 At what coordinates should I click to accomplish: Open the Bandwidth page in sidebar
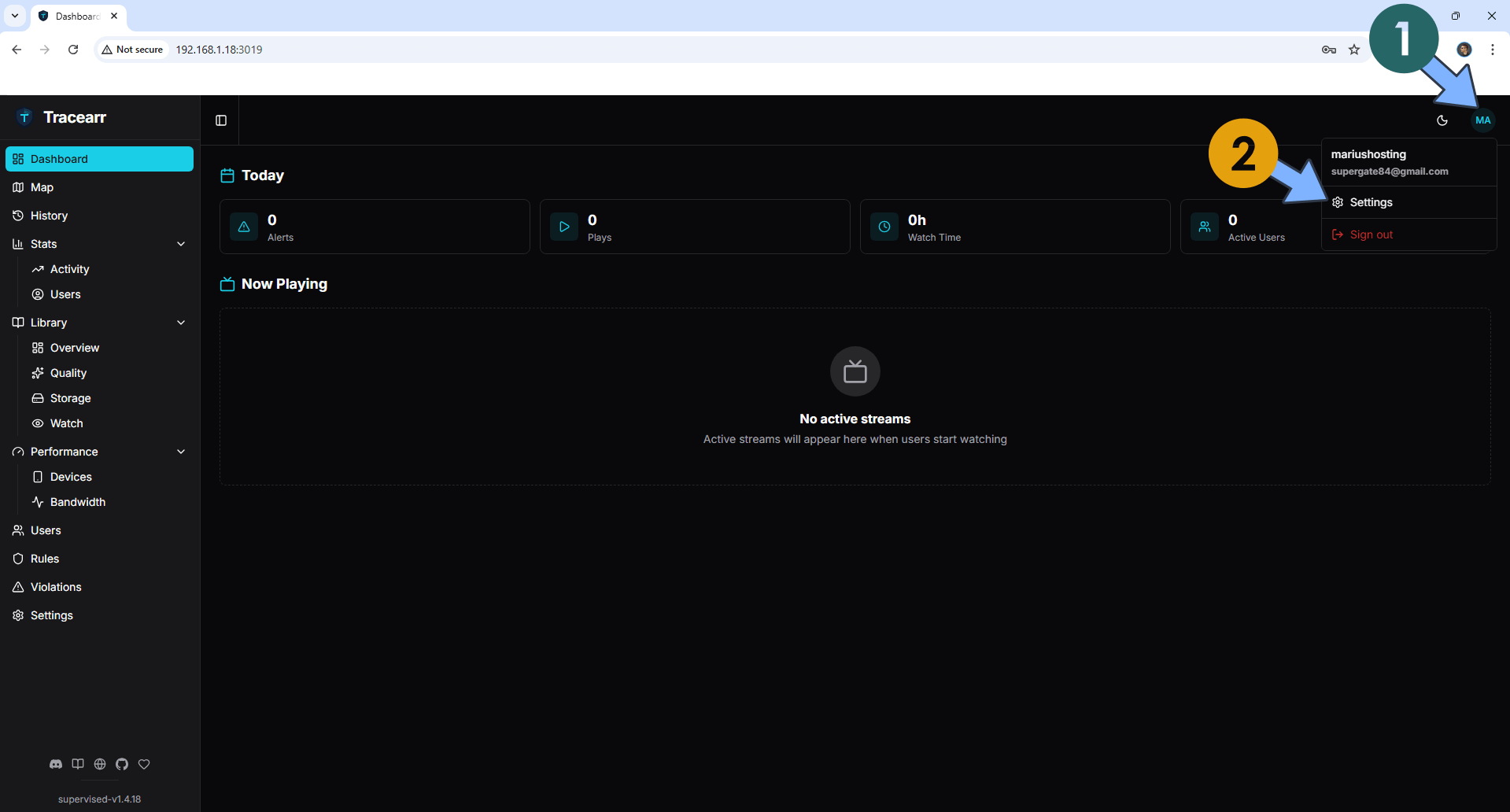tap(78, 501)
